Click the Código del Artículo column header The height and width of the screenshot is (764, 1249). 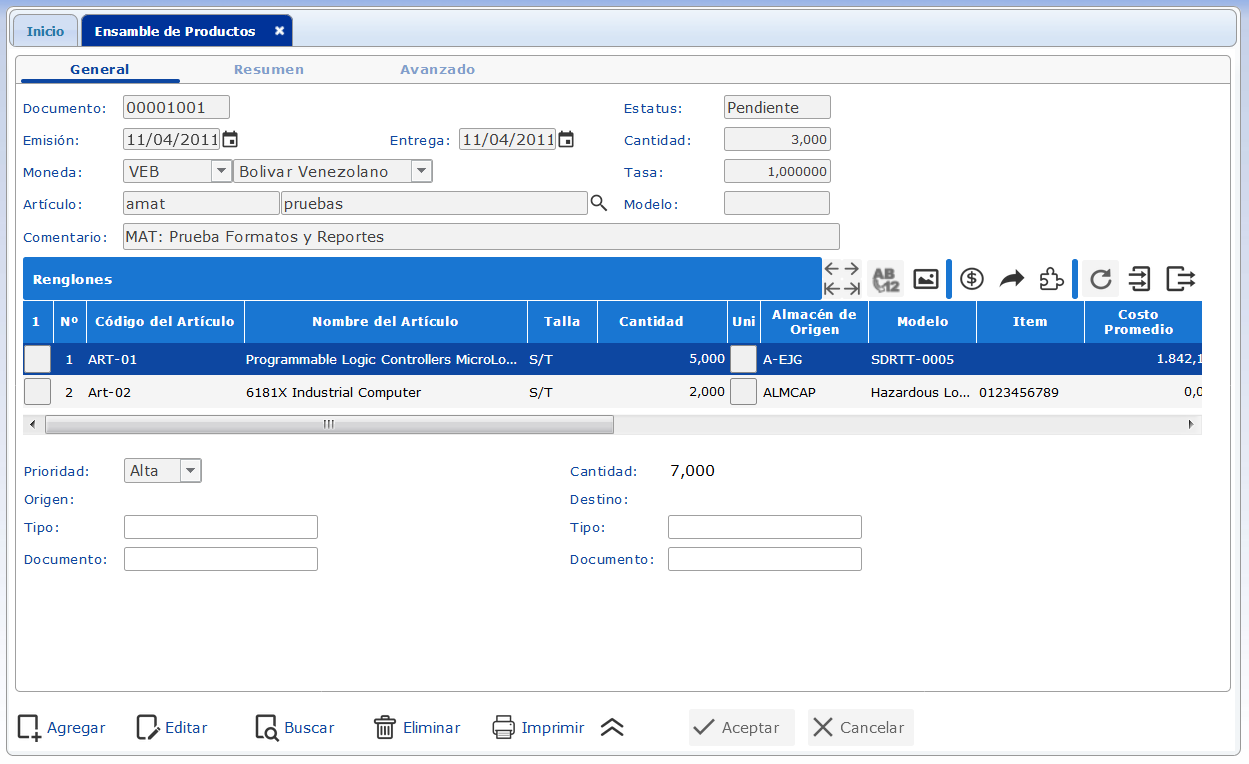(x=165, y=322)
